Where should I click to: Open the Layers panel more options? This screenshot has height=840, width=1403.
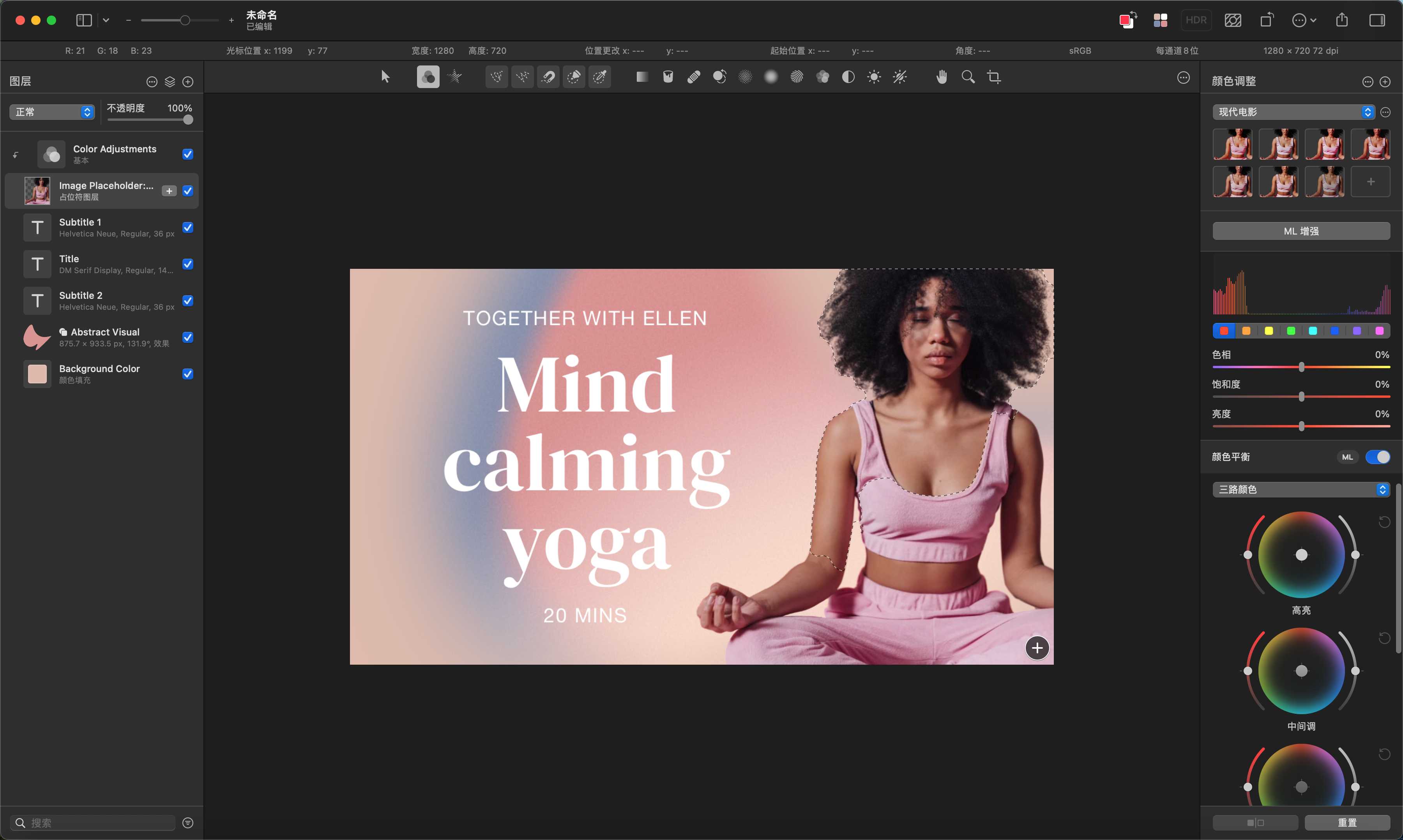(152, 81)
